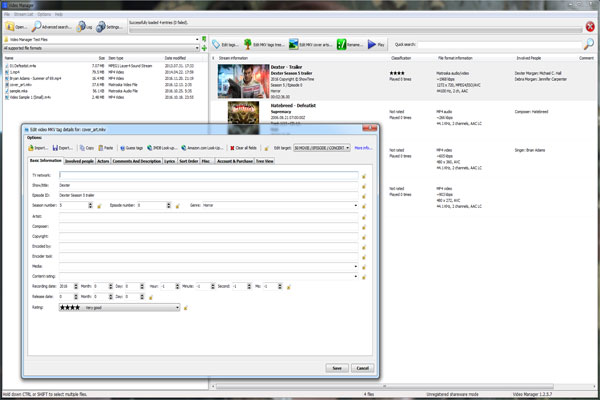Viewport: 600px width, 400px height.
Task: Open the Rating dropdown showing Very good
Action: [x=178, y=308]
